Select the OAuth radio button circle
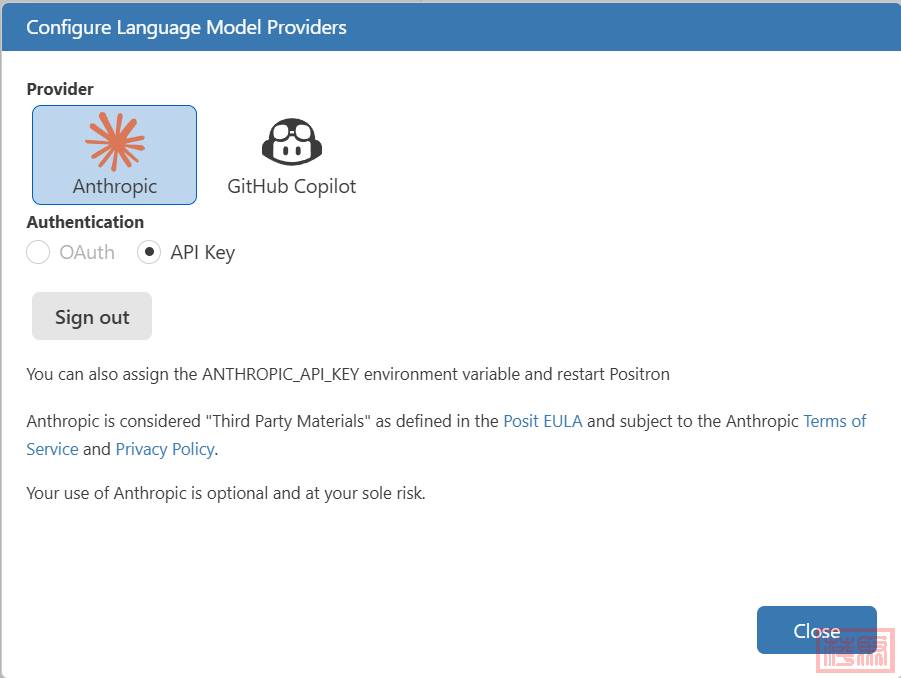 pyautogui.click(x=38, y=252)
